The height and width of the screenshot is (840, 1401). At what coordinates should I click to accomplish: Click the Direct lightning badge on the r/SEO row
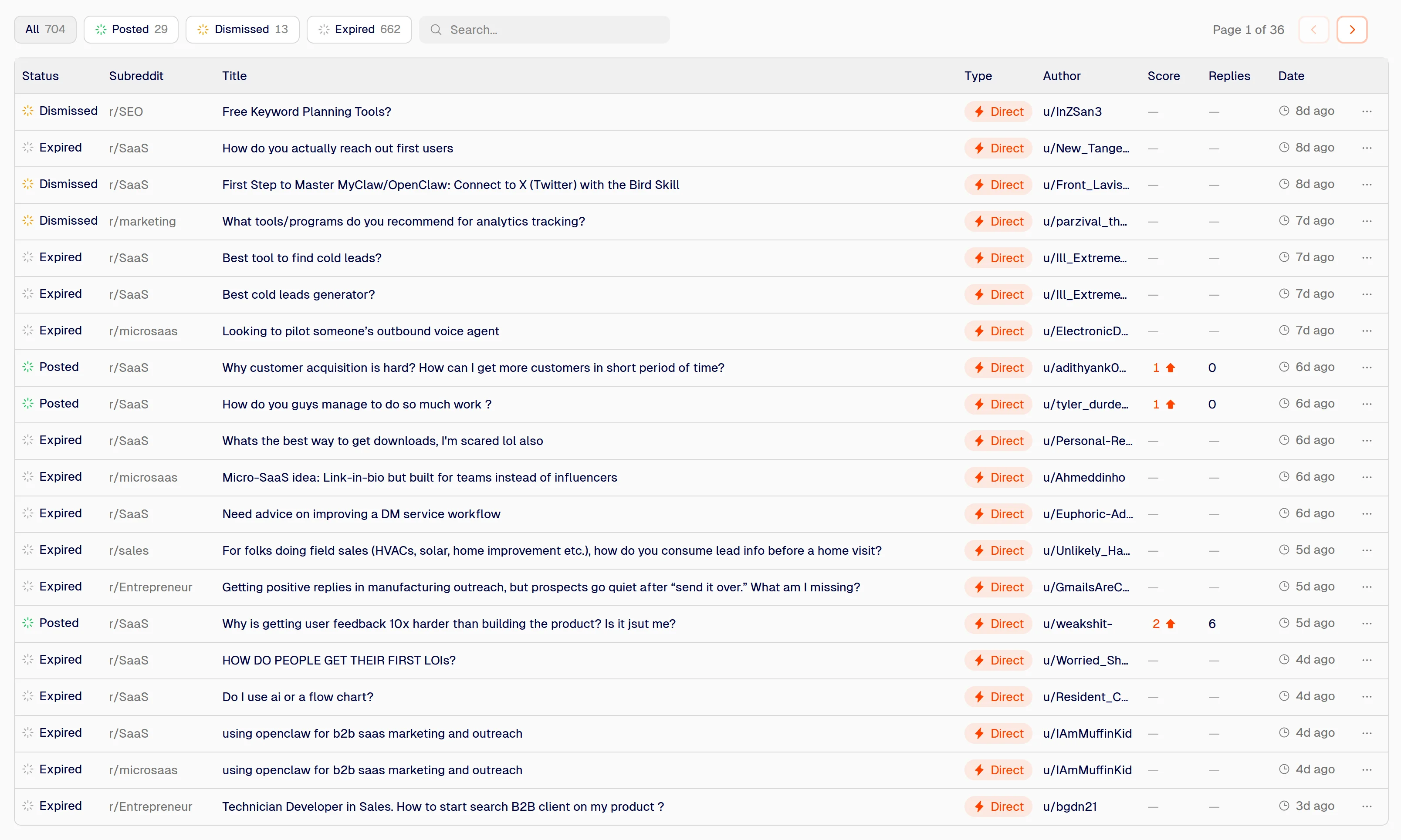(x=998, y=111)
